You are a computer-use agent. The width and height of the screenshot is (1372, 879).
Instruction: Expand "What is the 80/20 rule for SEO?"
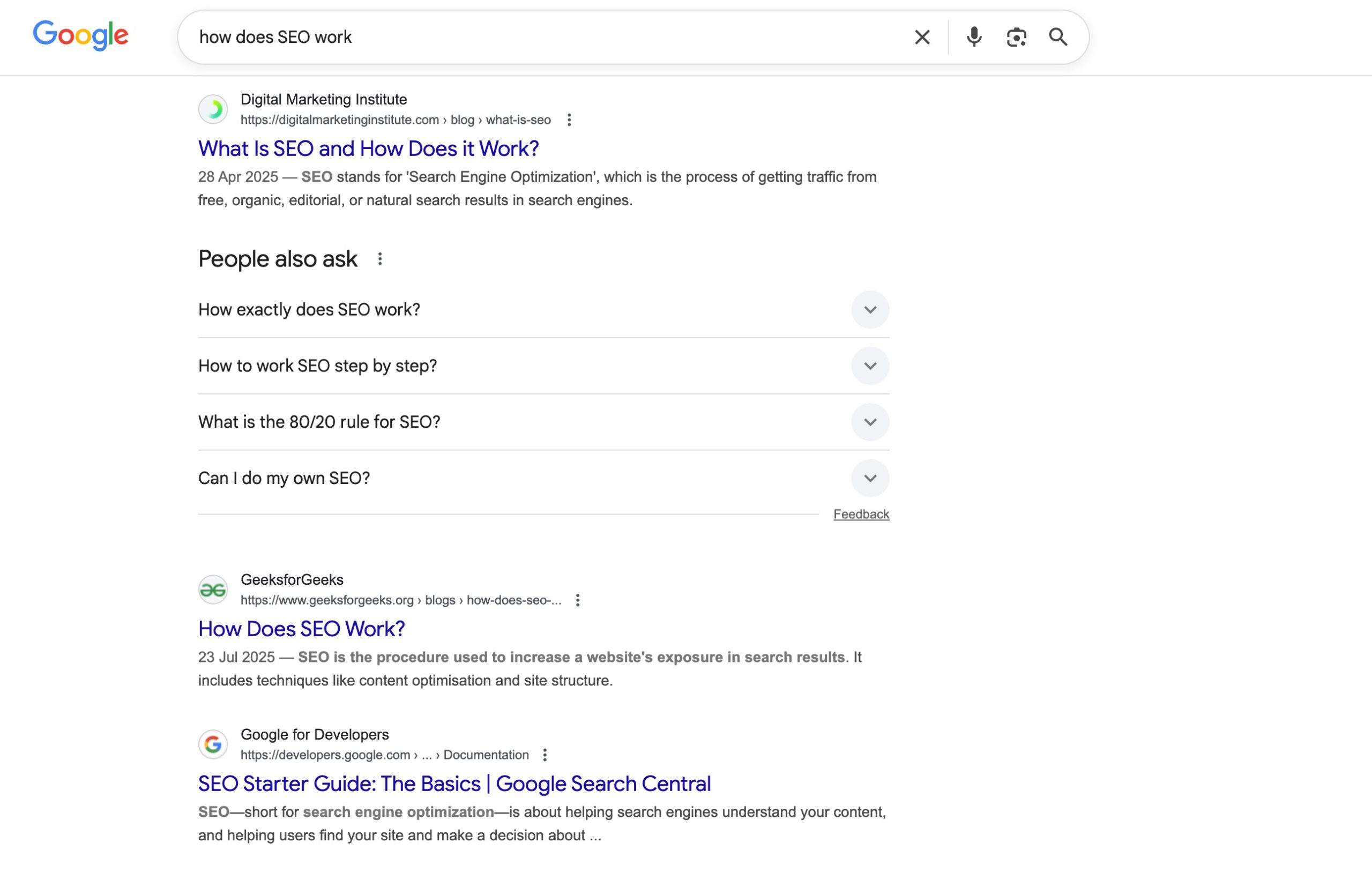pos(869,422)
